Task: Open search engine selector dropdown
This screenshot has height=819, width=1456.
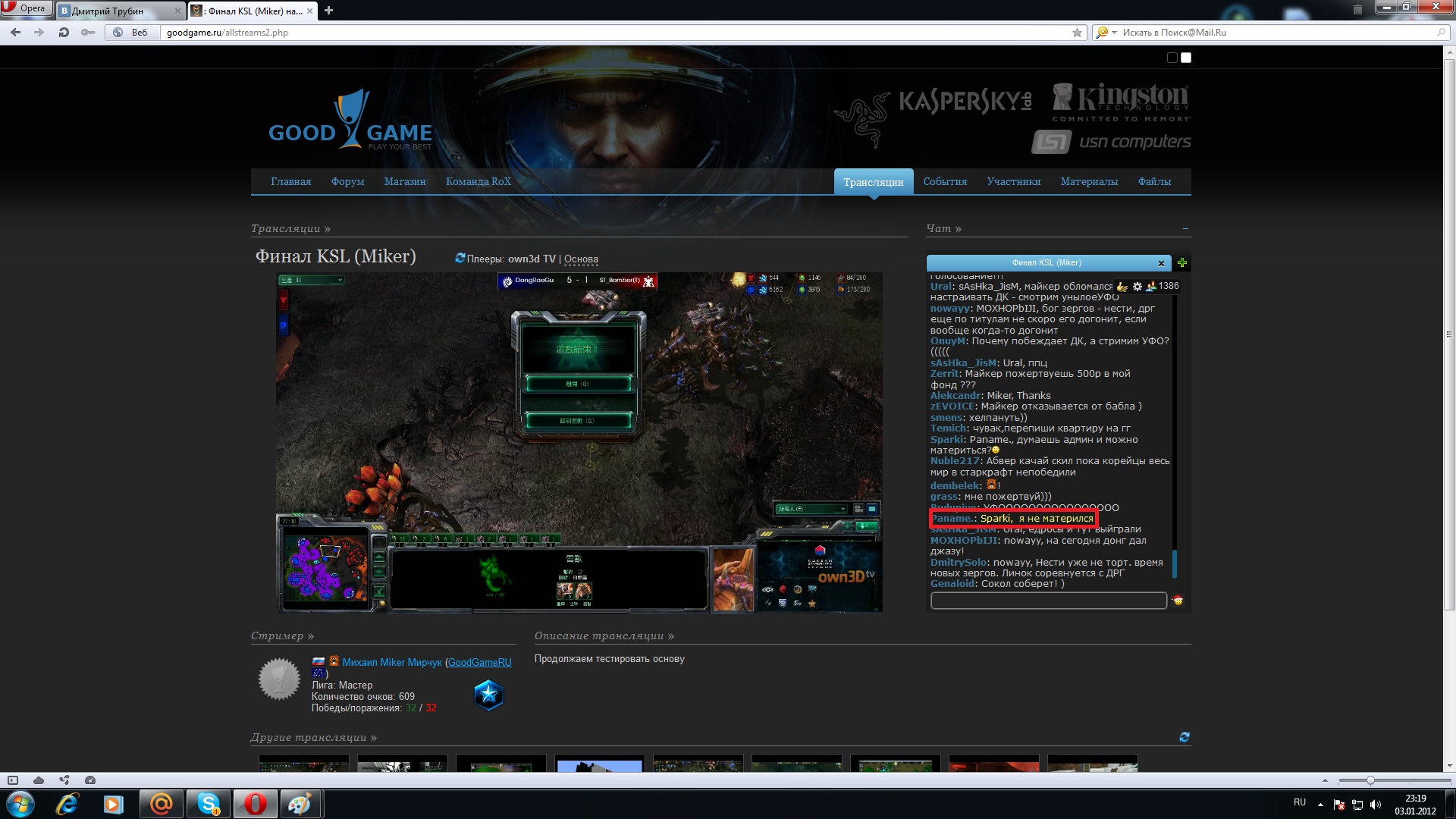Action: coord(1106,33)
